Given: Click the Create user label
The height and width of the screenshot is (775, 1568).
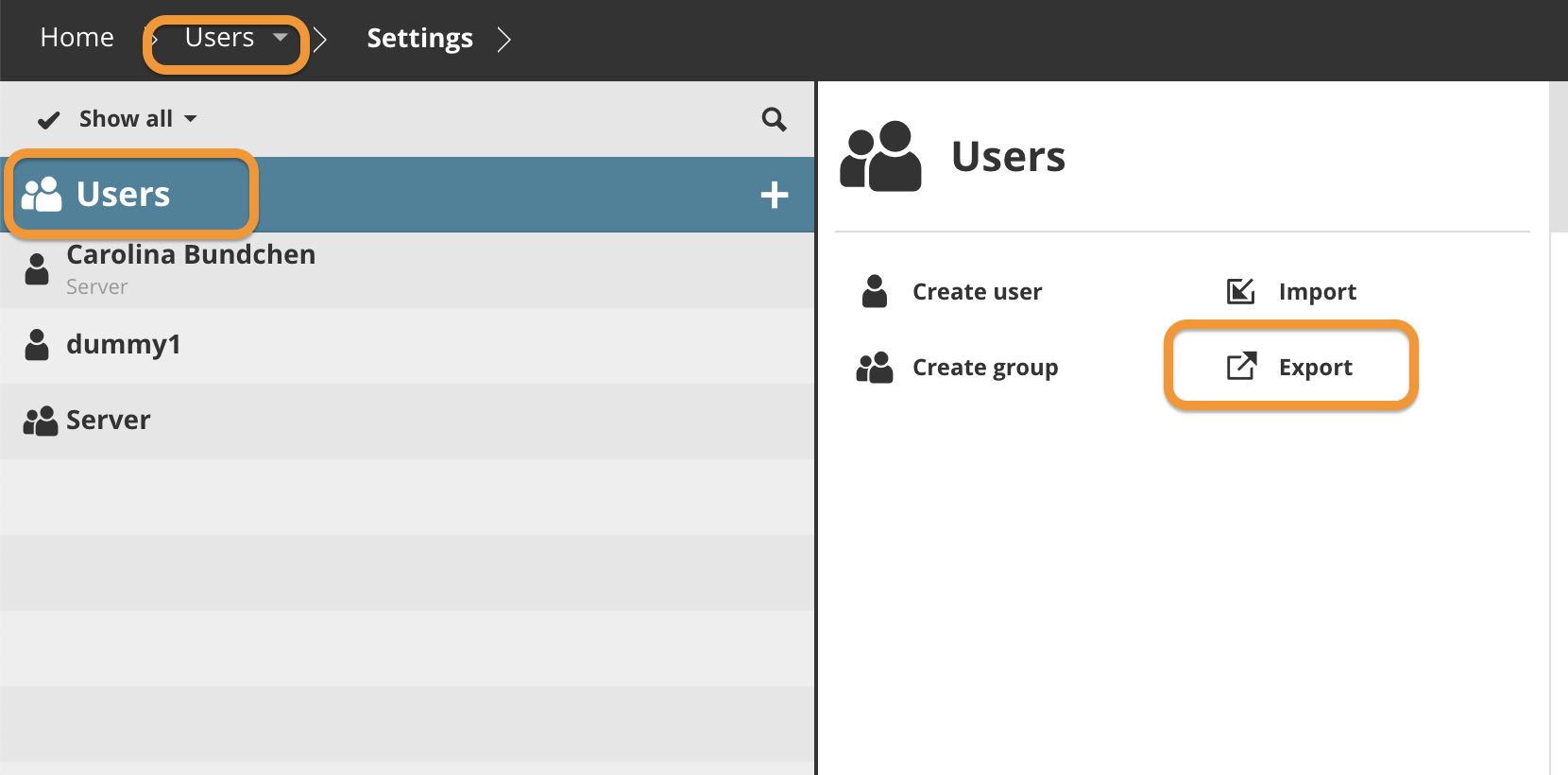Looking at the screenshot, I should 977,292.
